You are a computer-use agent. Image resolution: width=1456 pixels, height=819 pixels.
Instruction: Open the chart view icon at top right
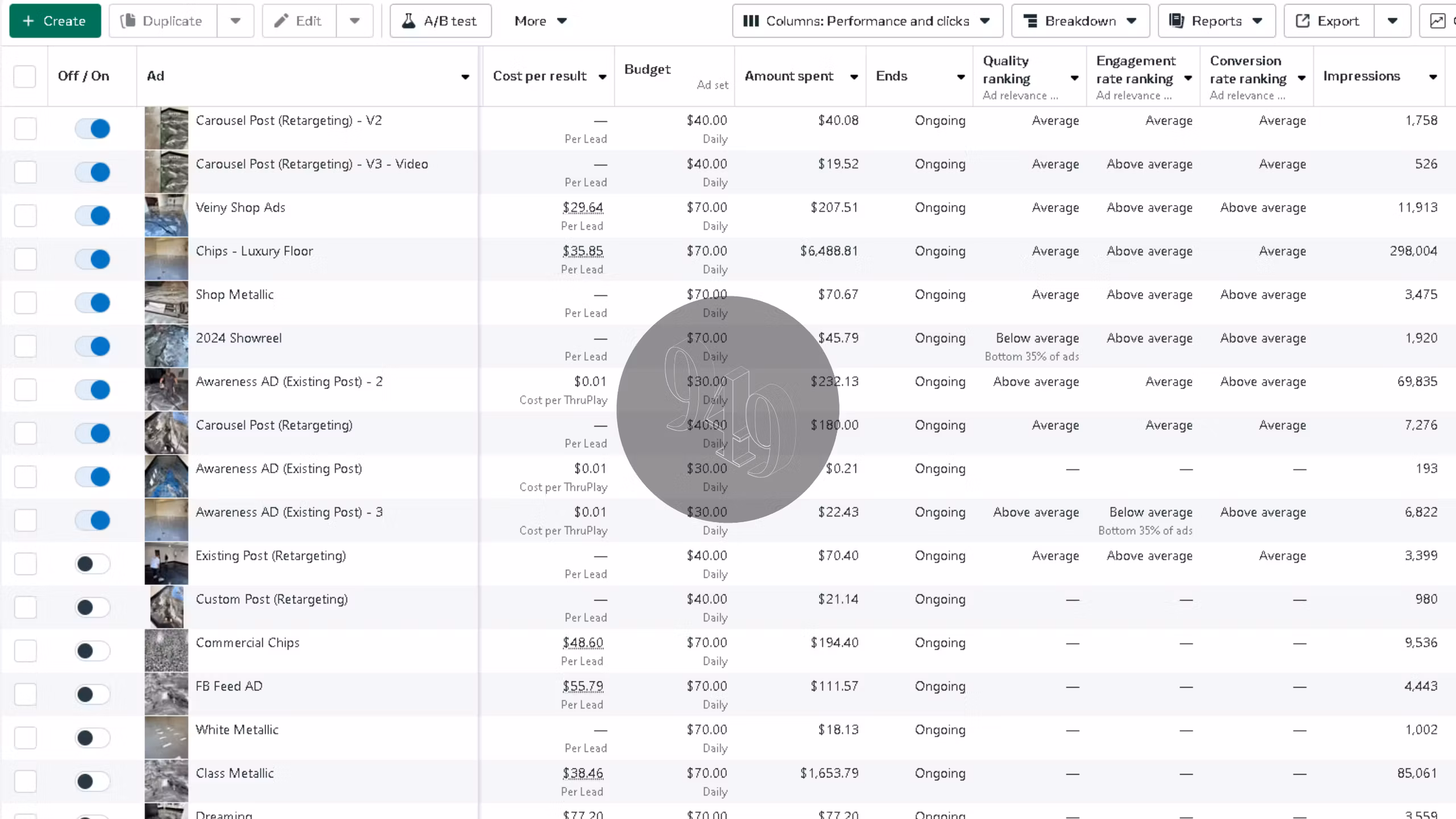(1437, 21)
